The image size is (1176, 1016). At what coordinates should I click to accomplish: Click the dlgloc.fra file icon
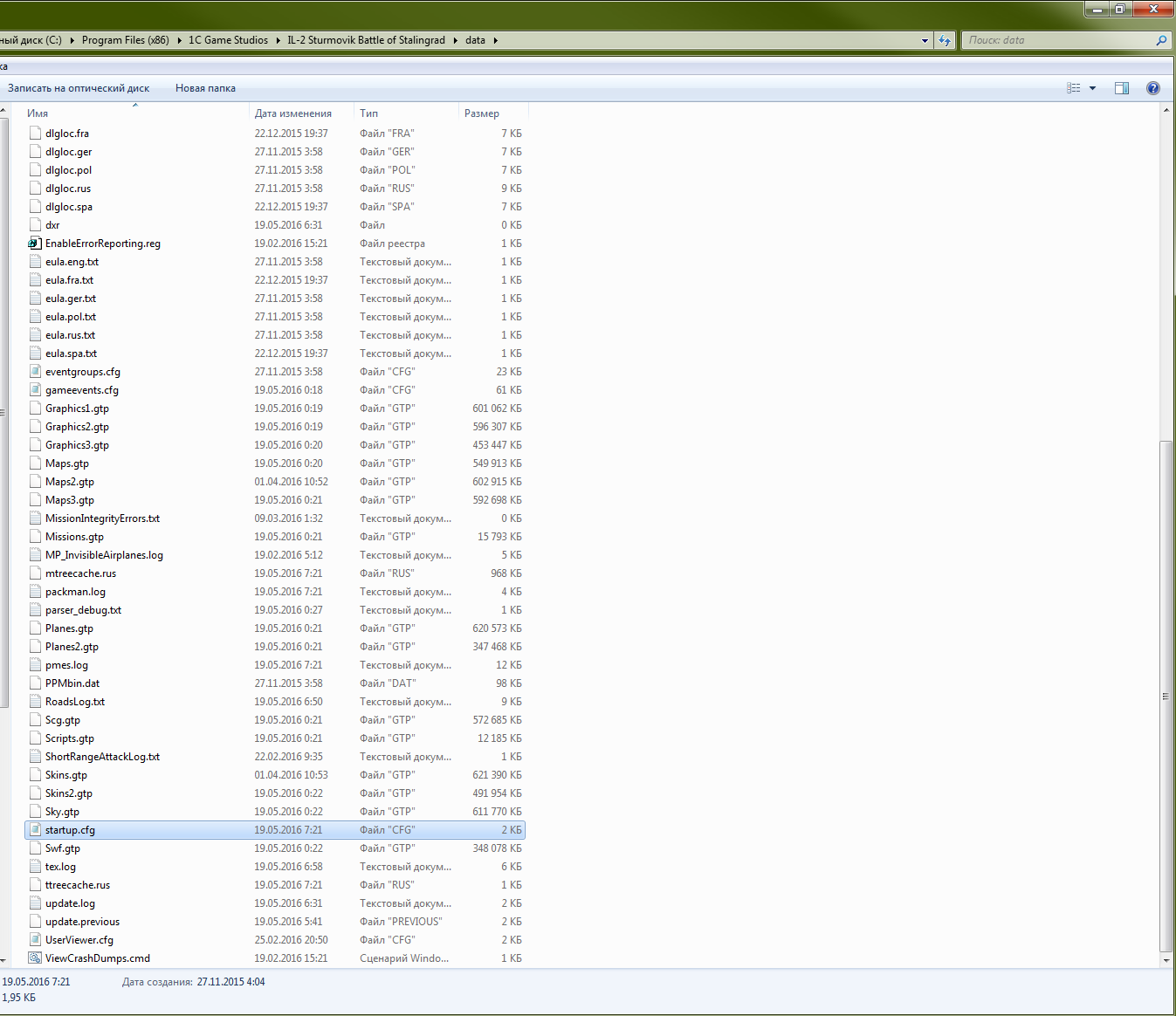[35, 134]
